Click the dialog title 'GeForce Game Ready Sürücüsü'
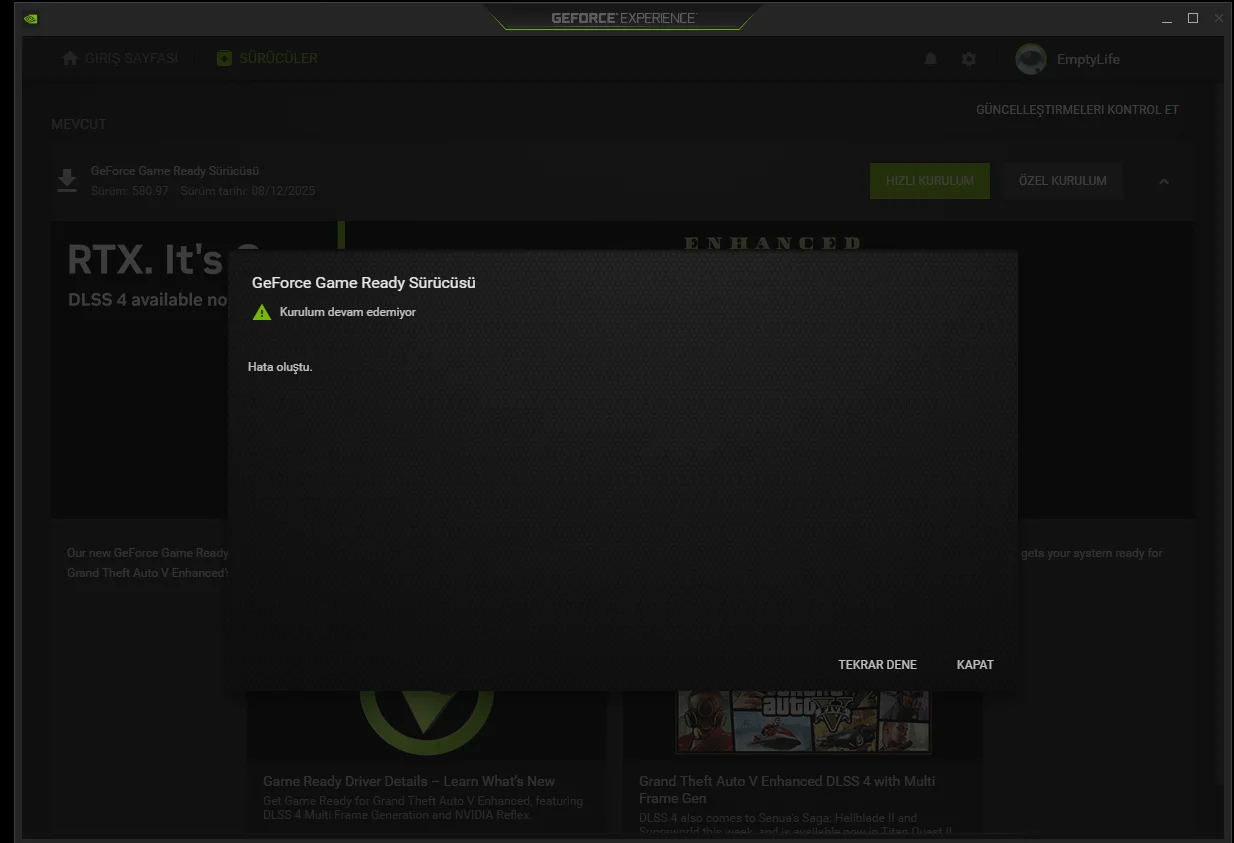 (x=364, y=283)
